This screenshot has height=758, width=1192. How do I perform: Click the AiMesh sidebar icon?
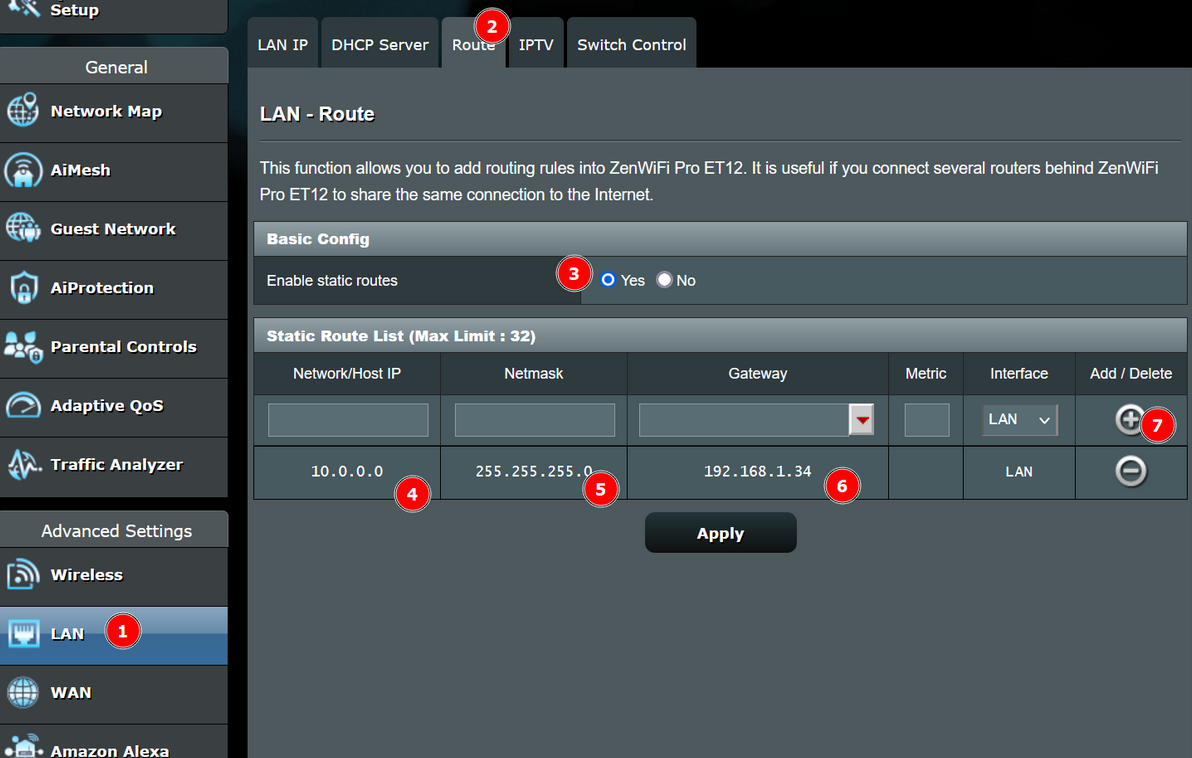point(23,170)
